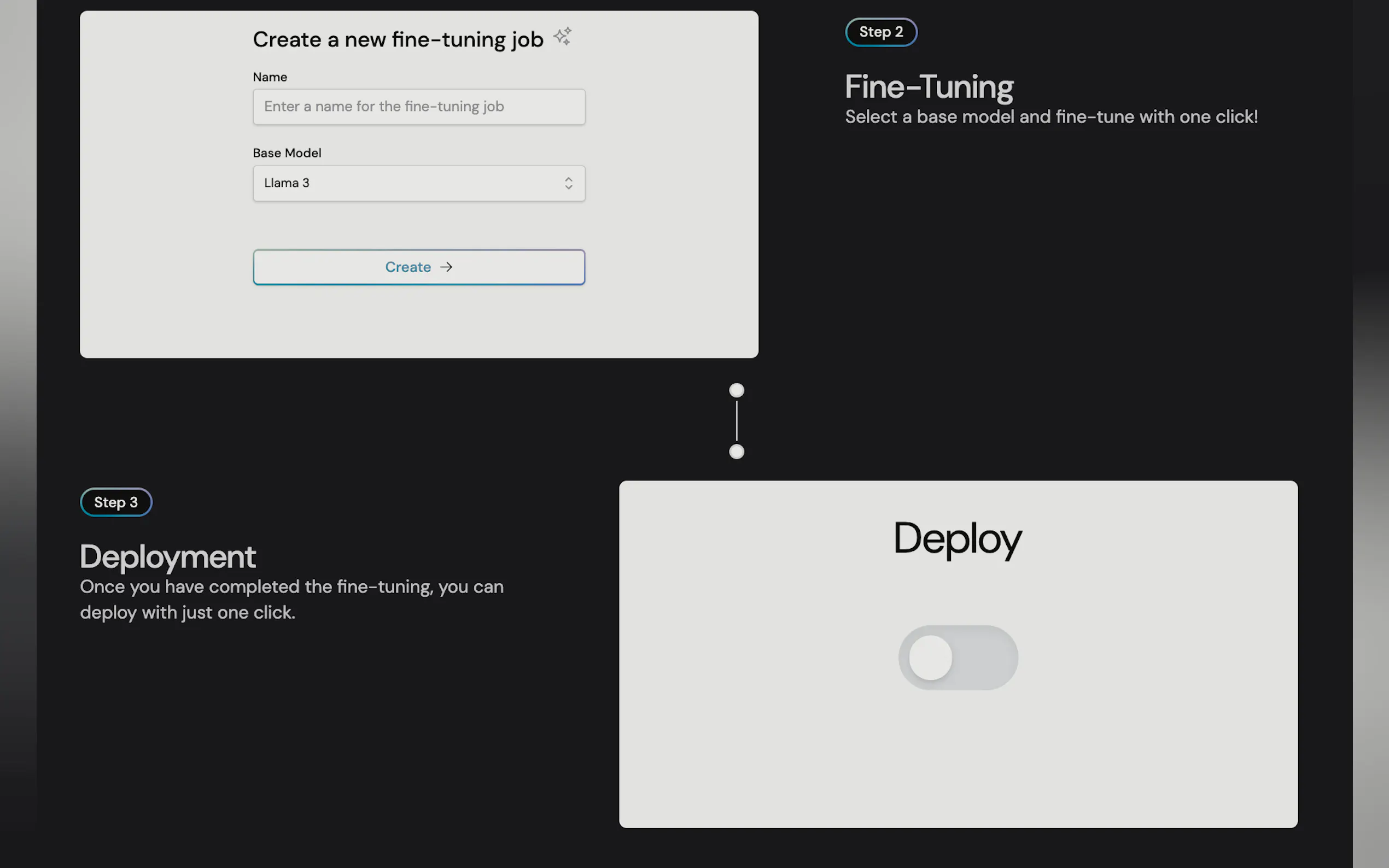Screen dimensions: 1389x868
Task: Click the Deploy title in the card
Action: pos(957,538)
